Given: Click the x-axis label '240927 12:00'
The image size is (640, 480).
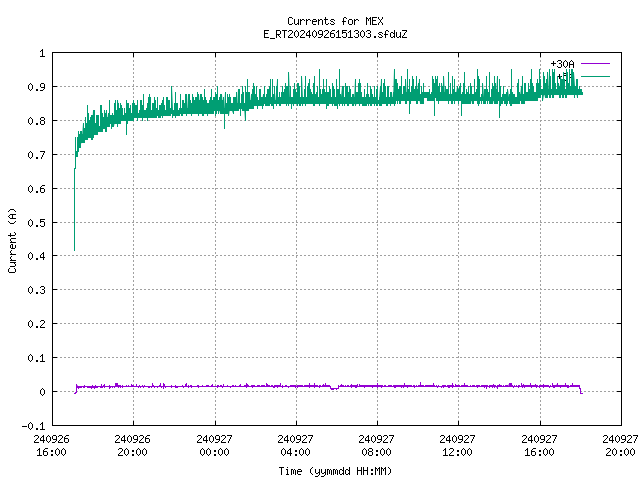Looking at the screenshot, I should [x=457, y=446].
